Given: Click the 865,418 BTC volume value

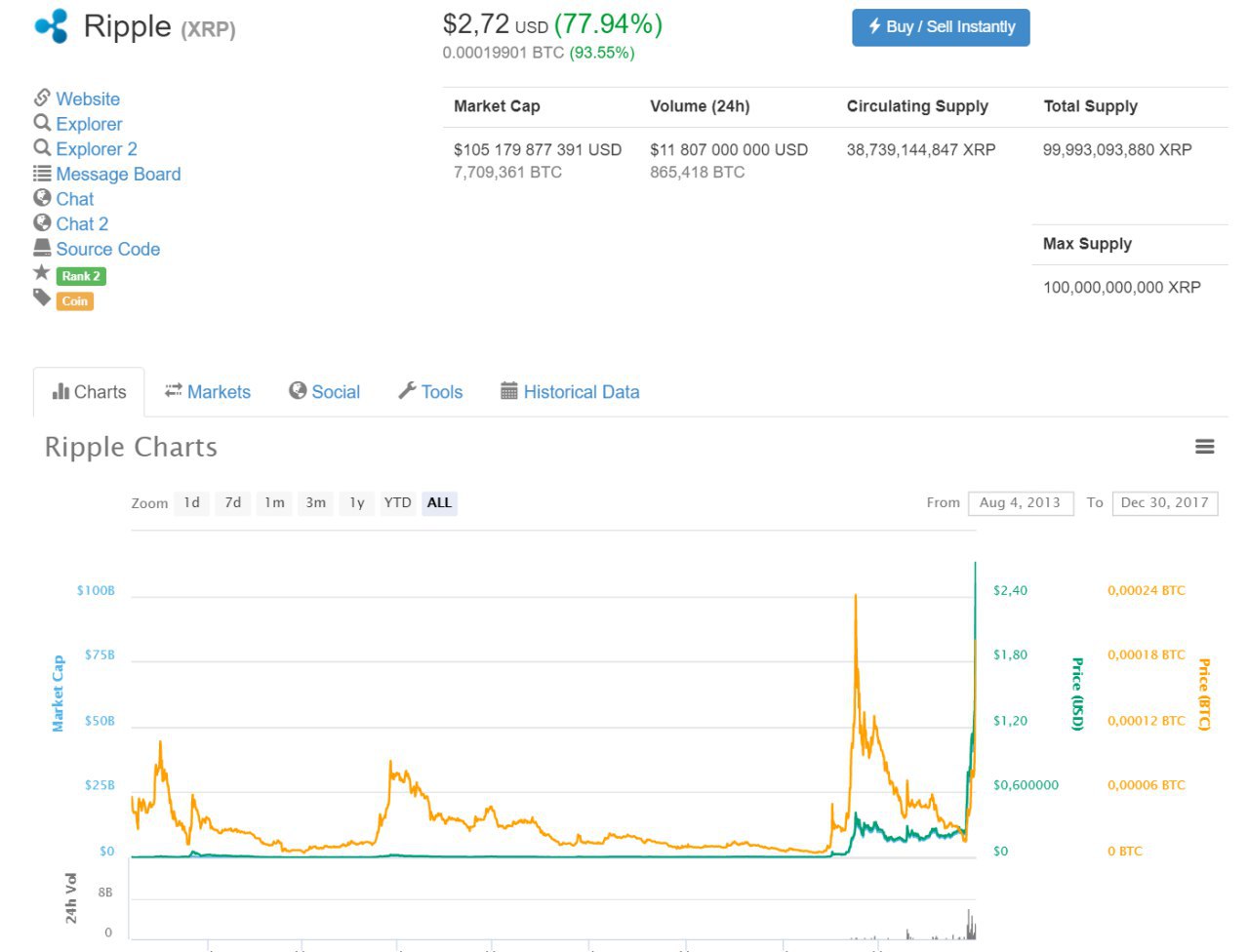Looking at the screenshot, I should (x=698, y=173).
